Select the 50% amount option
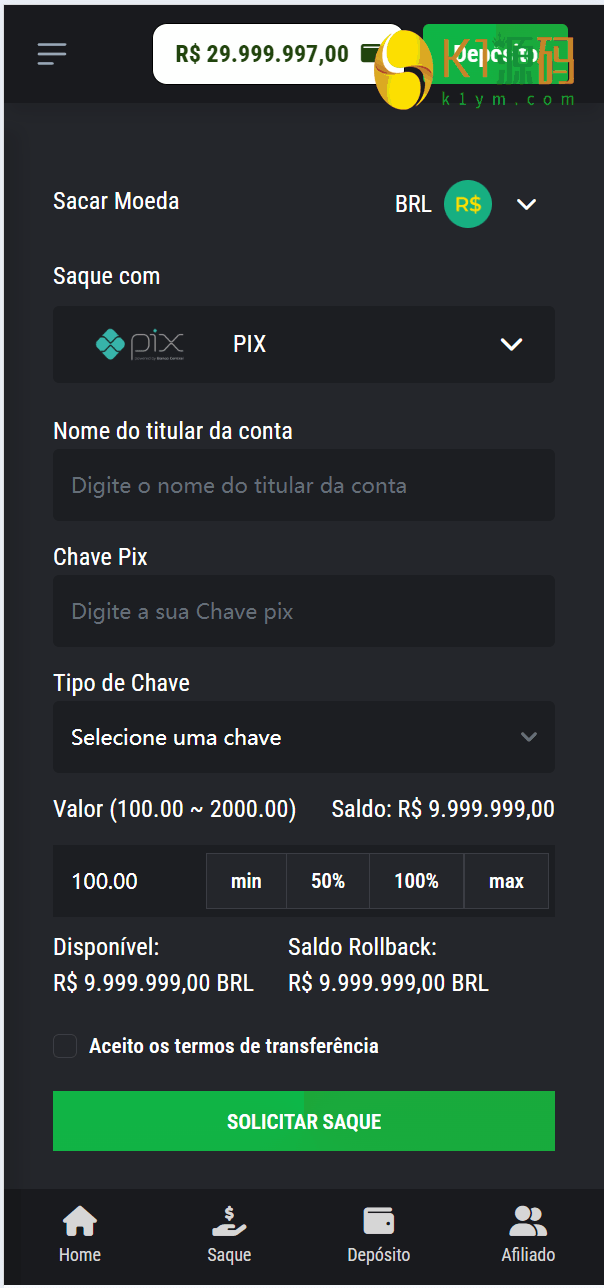604x1288 pixels. [328, 881]
